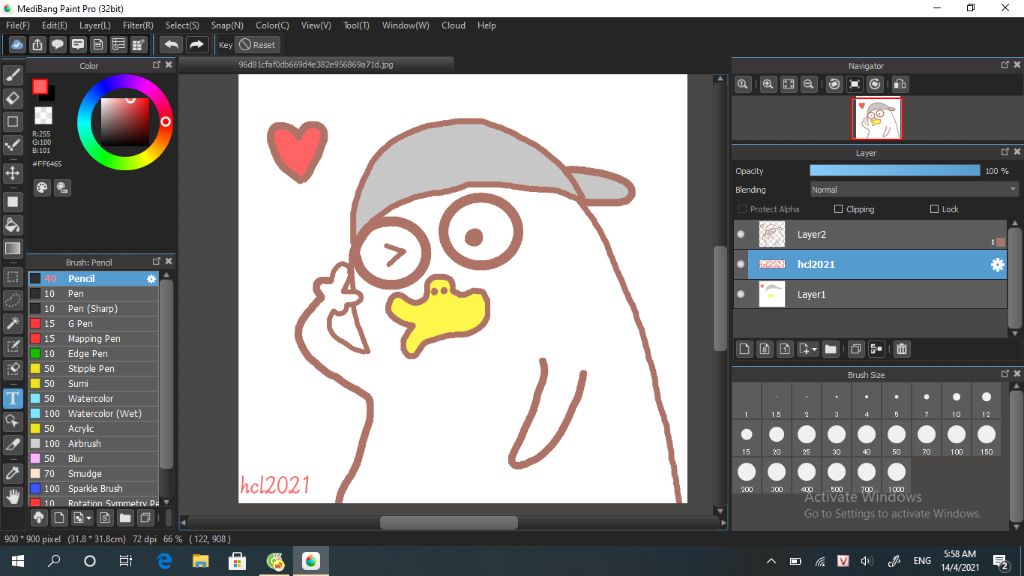Image resolution: width=1024 pixels, height=576 pixels.
Task: Open the add layer dropdown arrow
Action: [x=814, y=349]
